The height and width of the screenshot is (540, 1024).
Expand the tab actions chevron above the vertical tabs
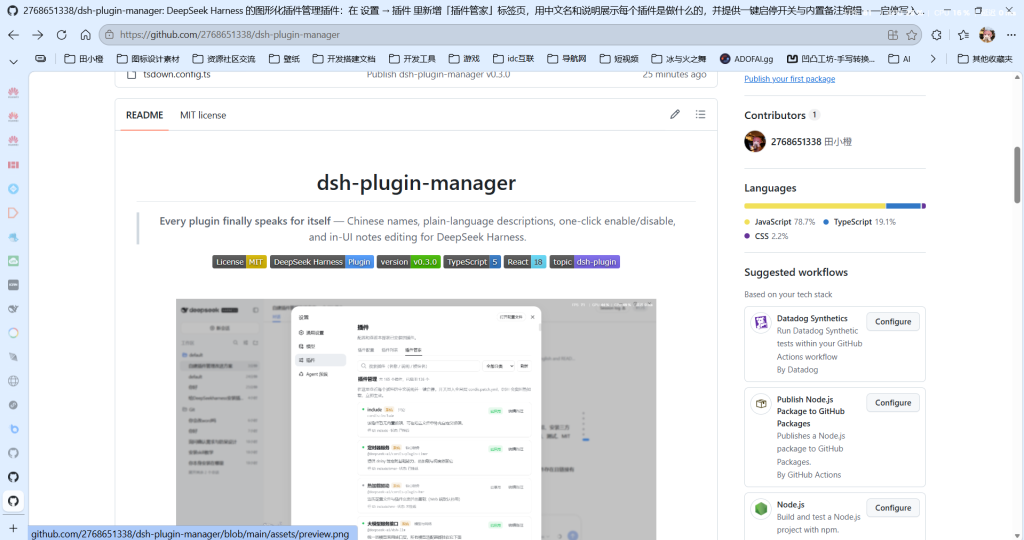[x=13, y=61]
